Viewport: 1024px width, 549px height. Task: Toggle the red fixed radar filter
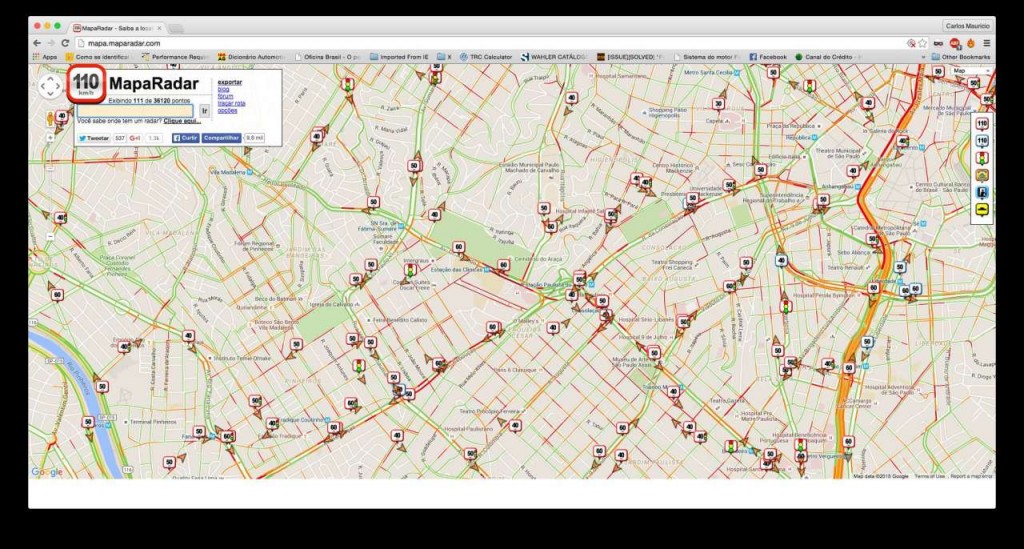click(982, 124)
